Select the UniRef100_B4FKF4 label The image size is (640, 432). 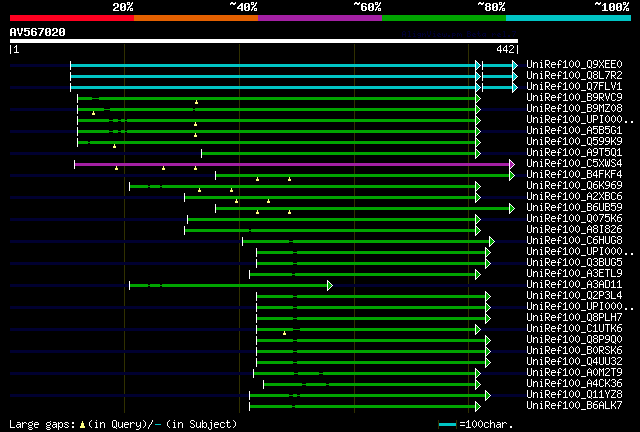click(x=574, y=175)
